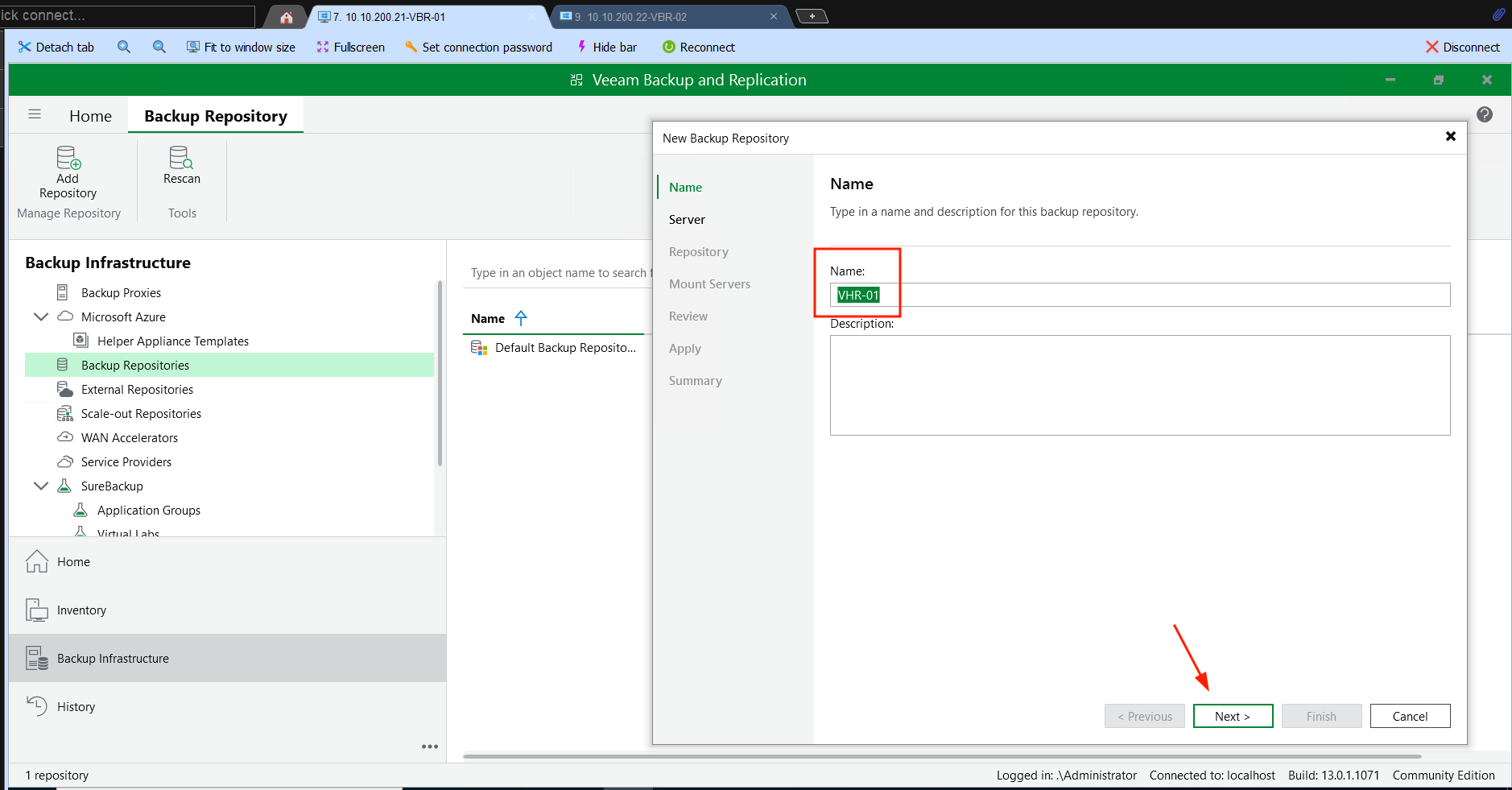The height and width of the screenshot is (790, 1512).
Task: Select WAN Accelerators tree item
Action: coord(129,437)
